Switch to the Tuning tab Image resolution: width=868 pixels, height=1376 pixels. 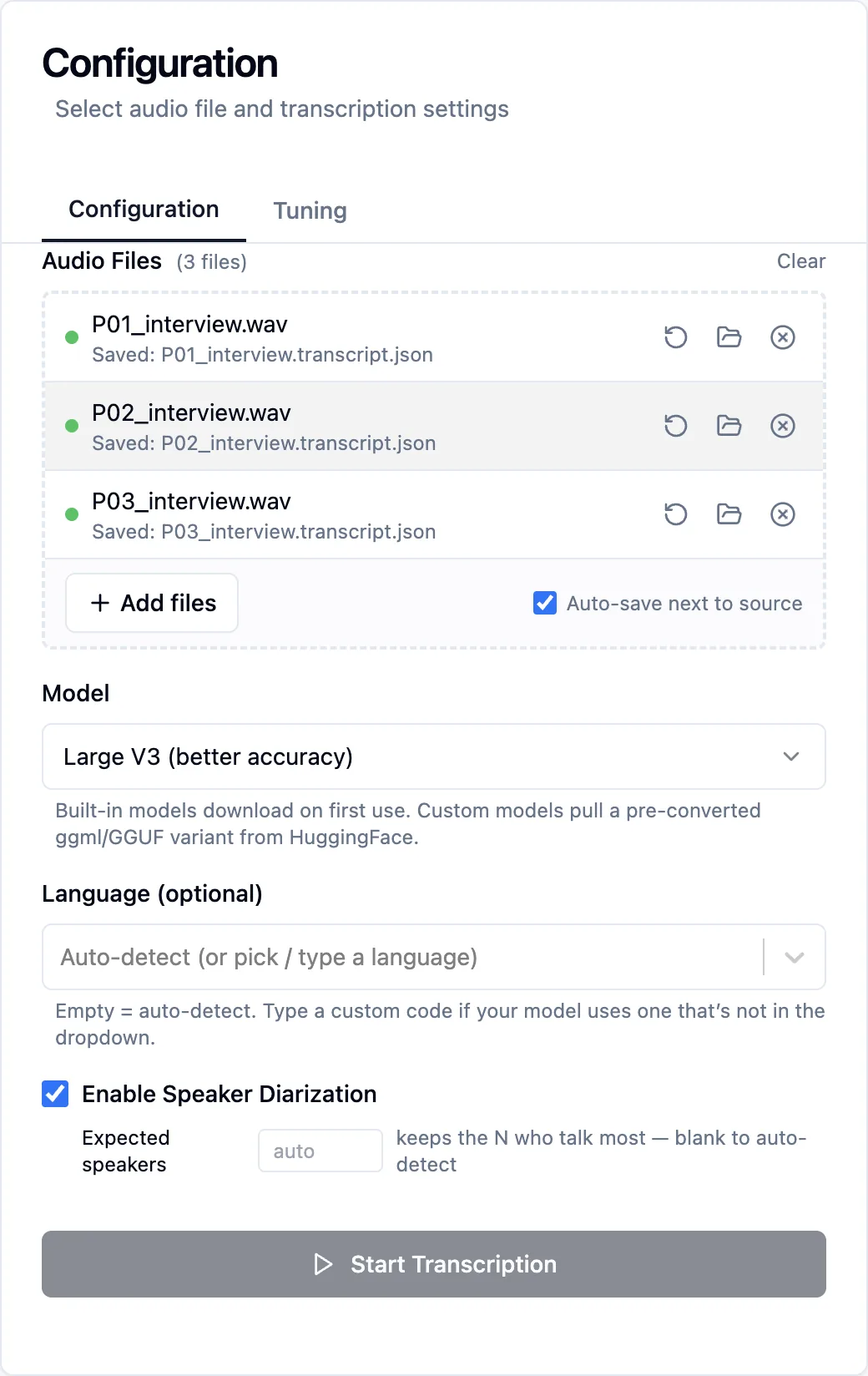[310, 210]
